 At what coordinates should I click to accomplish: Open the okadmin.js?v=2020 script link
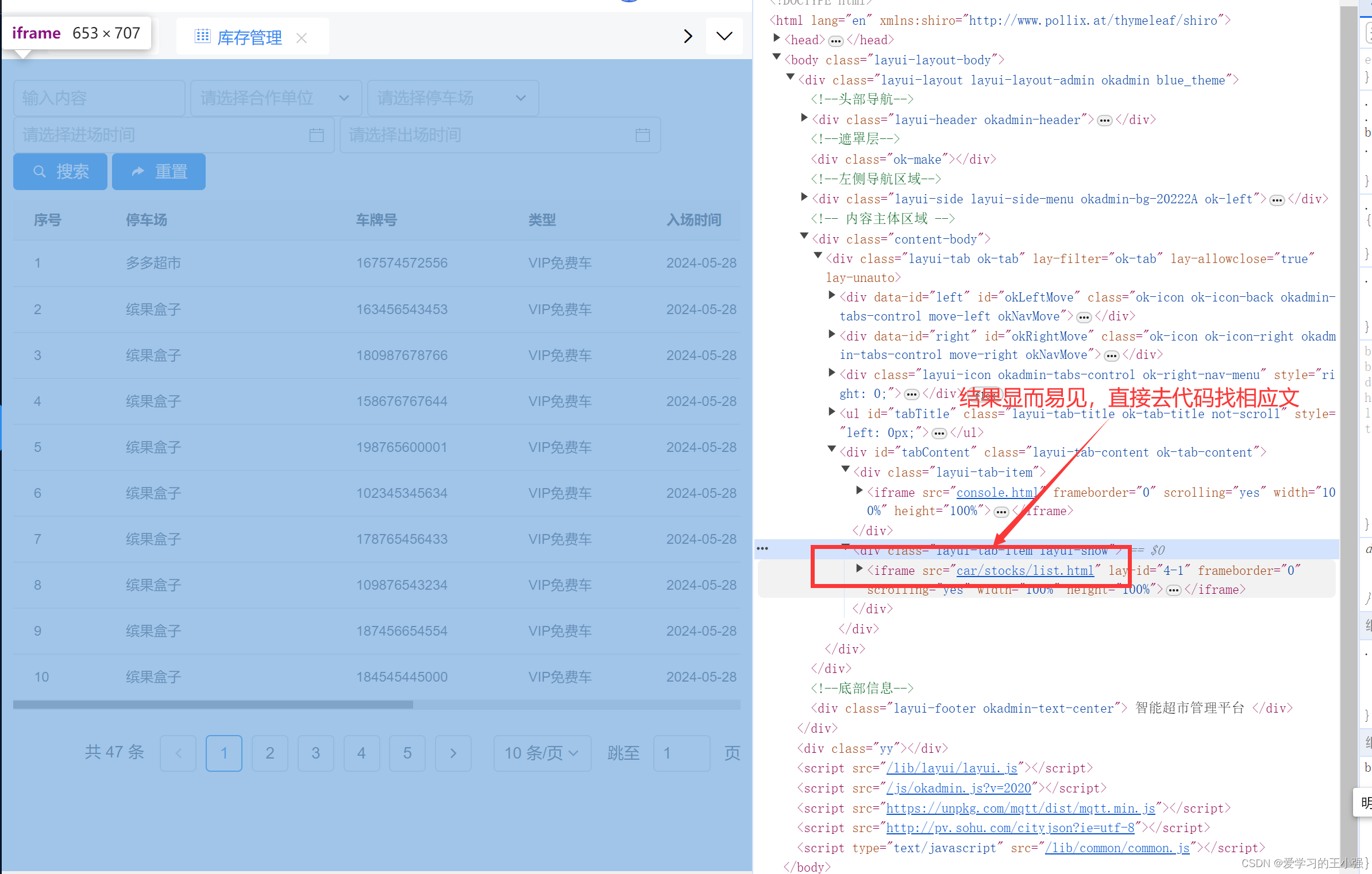pos(959,788)
